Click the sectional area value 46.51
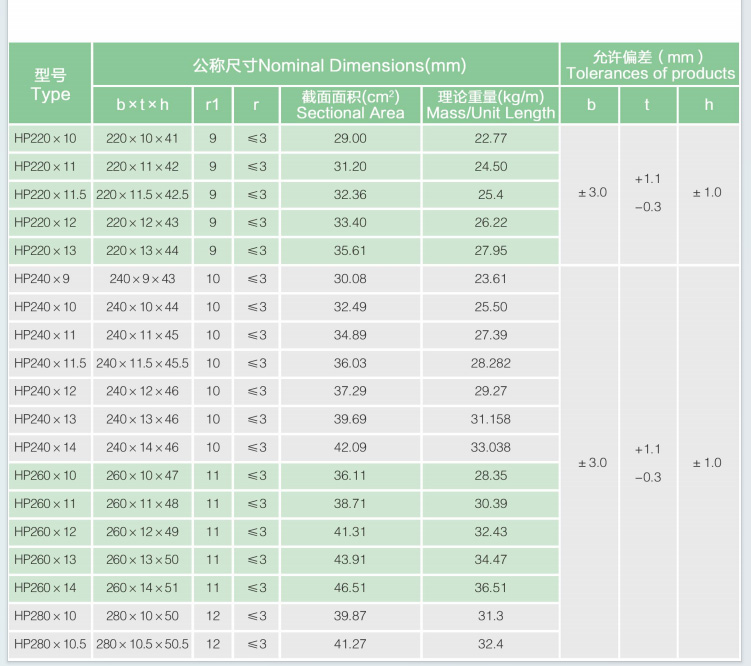The width and height of the screenshot is (751, 666). pyautogui.click(x=350, y=588)
